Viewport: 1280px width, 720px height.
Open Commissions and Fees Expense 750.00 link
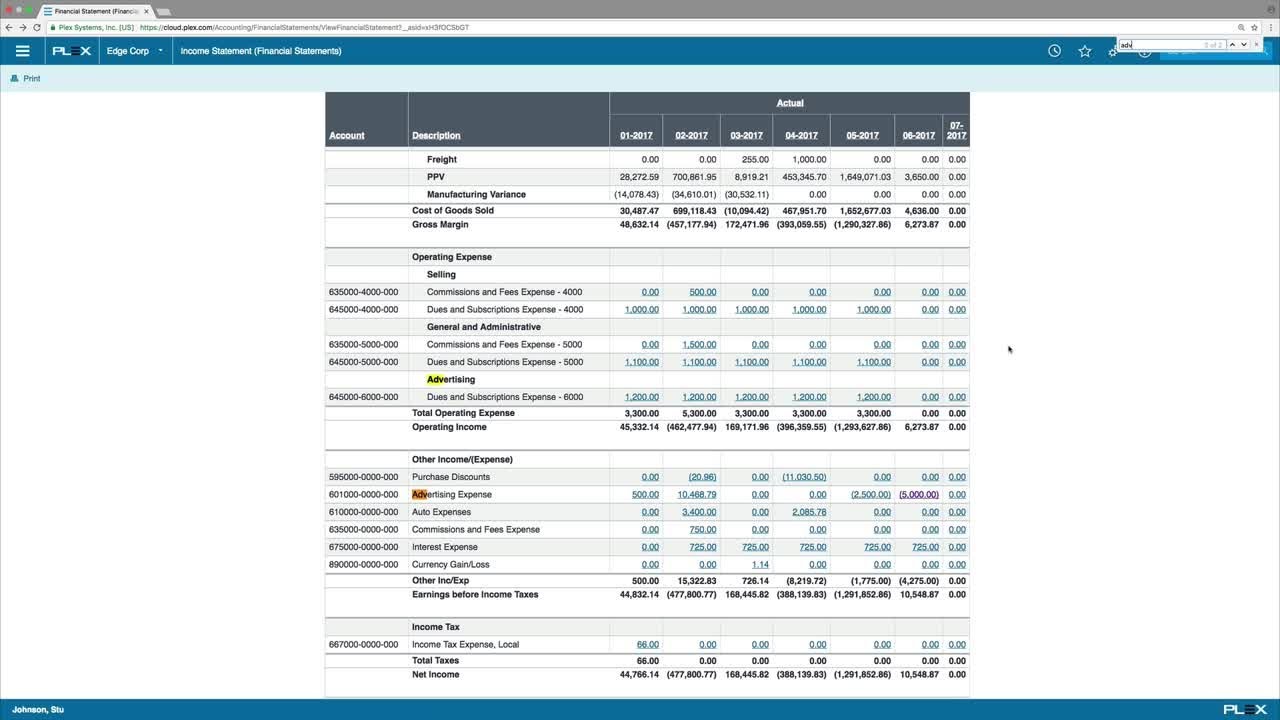pos(703,530)
